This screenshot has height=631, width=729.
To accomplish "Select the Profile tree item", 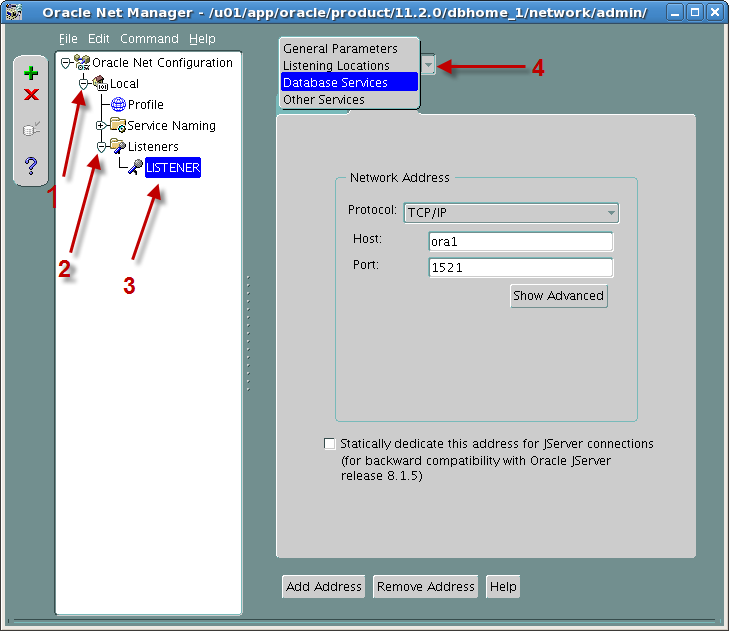I will click(146, 105).
